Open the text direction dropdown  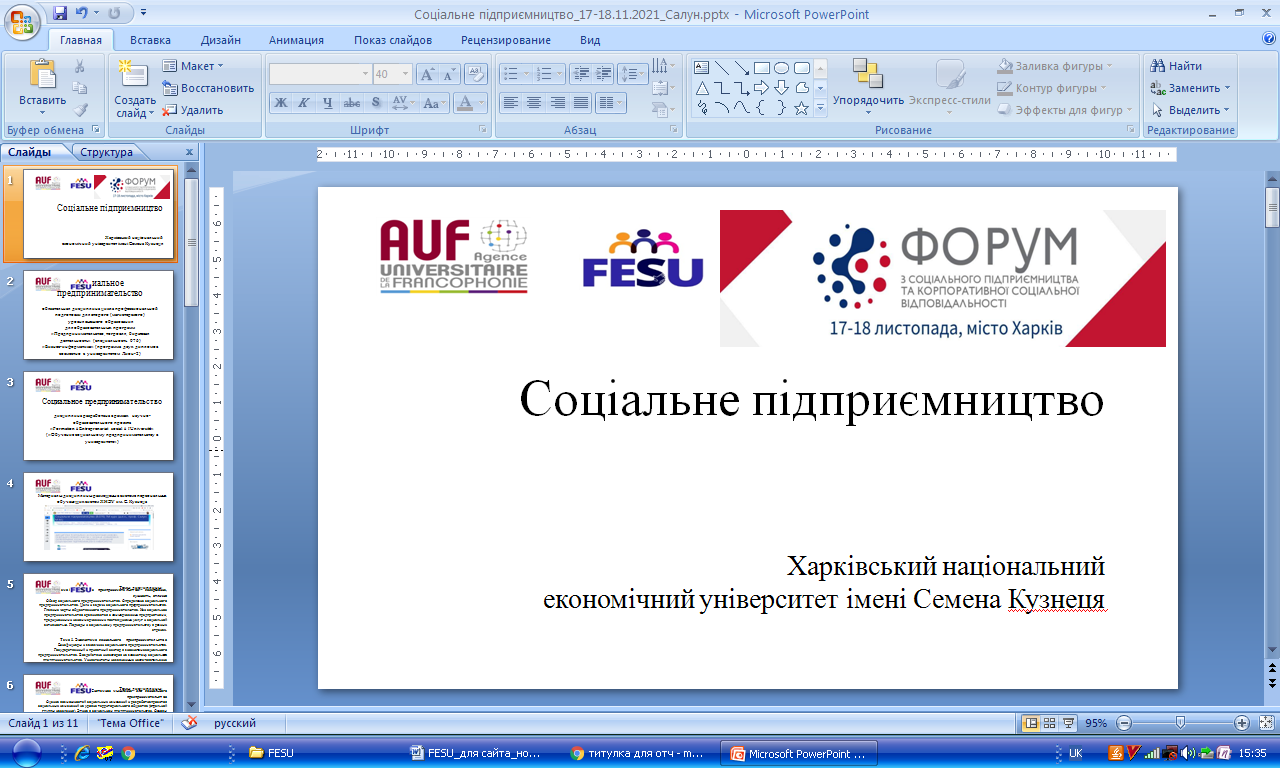(x=663, y=66)
